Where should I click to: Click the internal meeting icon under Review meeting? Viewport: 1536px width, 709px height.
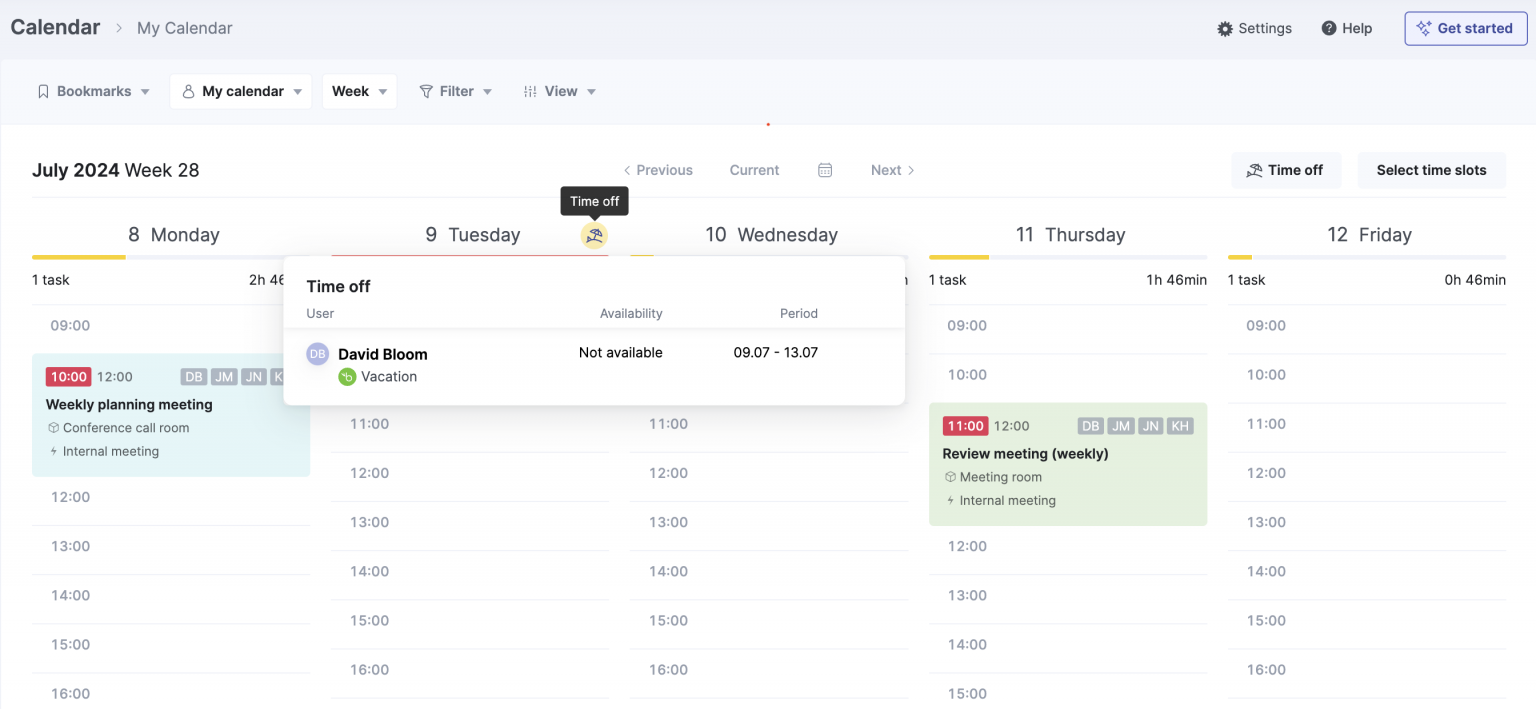pyautogui.click(x=953, y=500)
